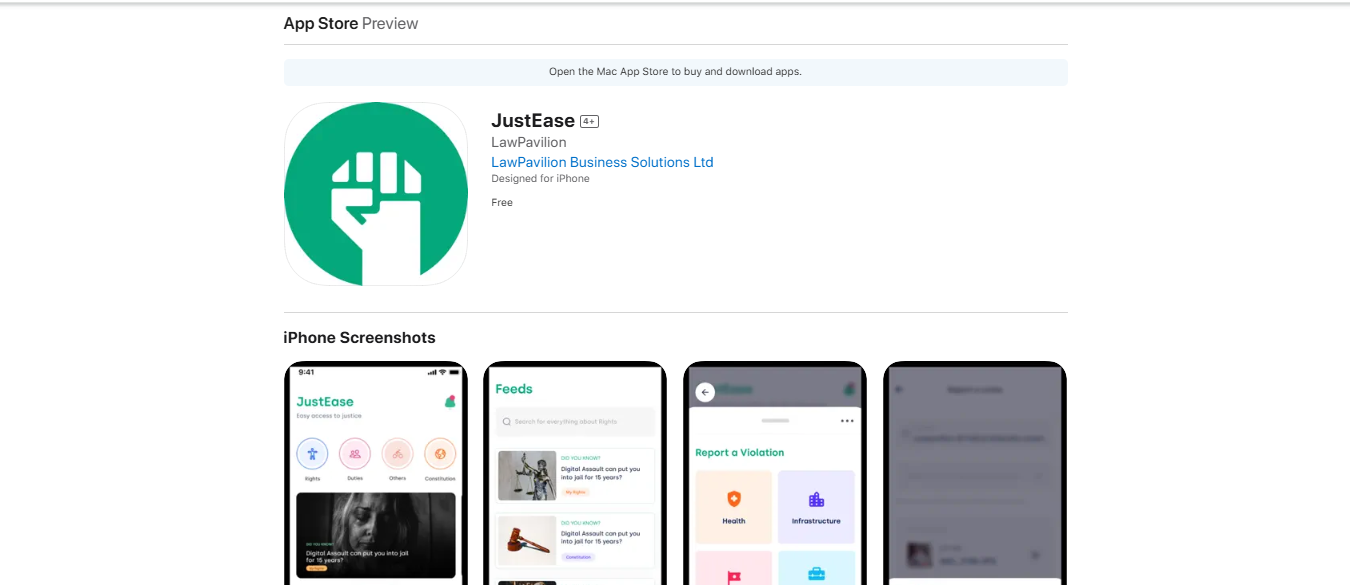Click the Constitution globe circle icon
The width and height of the screenshot is (1350, 585).
440,454
